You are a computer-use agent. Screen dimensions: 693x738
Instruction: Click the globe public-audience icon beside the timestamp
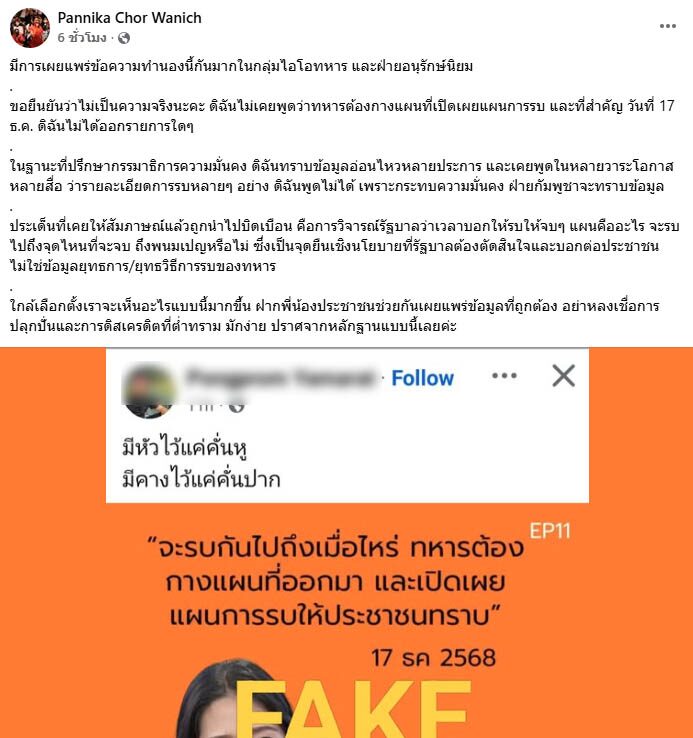(124, 38)
